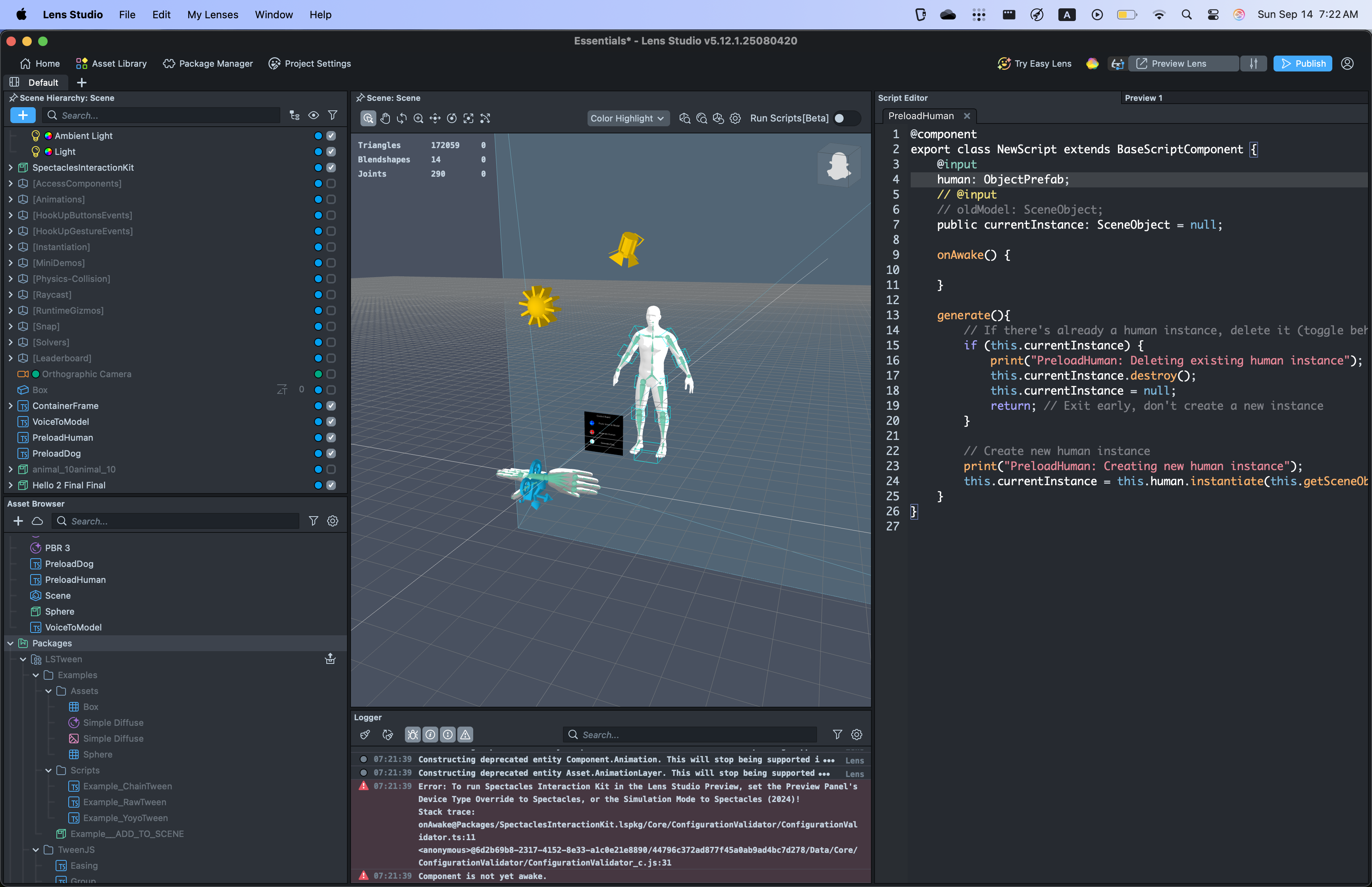The image size is (1372, 887).
Task: Open scene viewport settings gear
Action: [735, 118]
